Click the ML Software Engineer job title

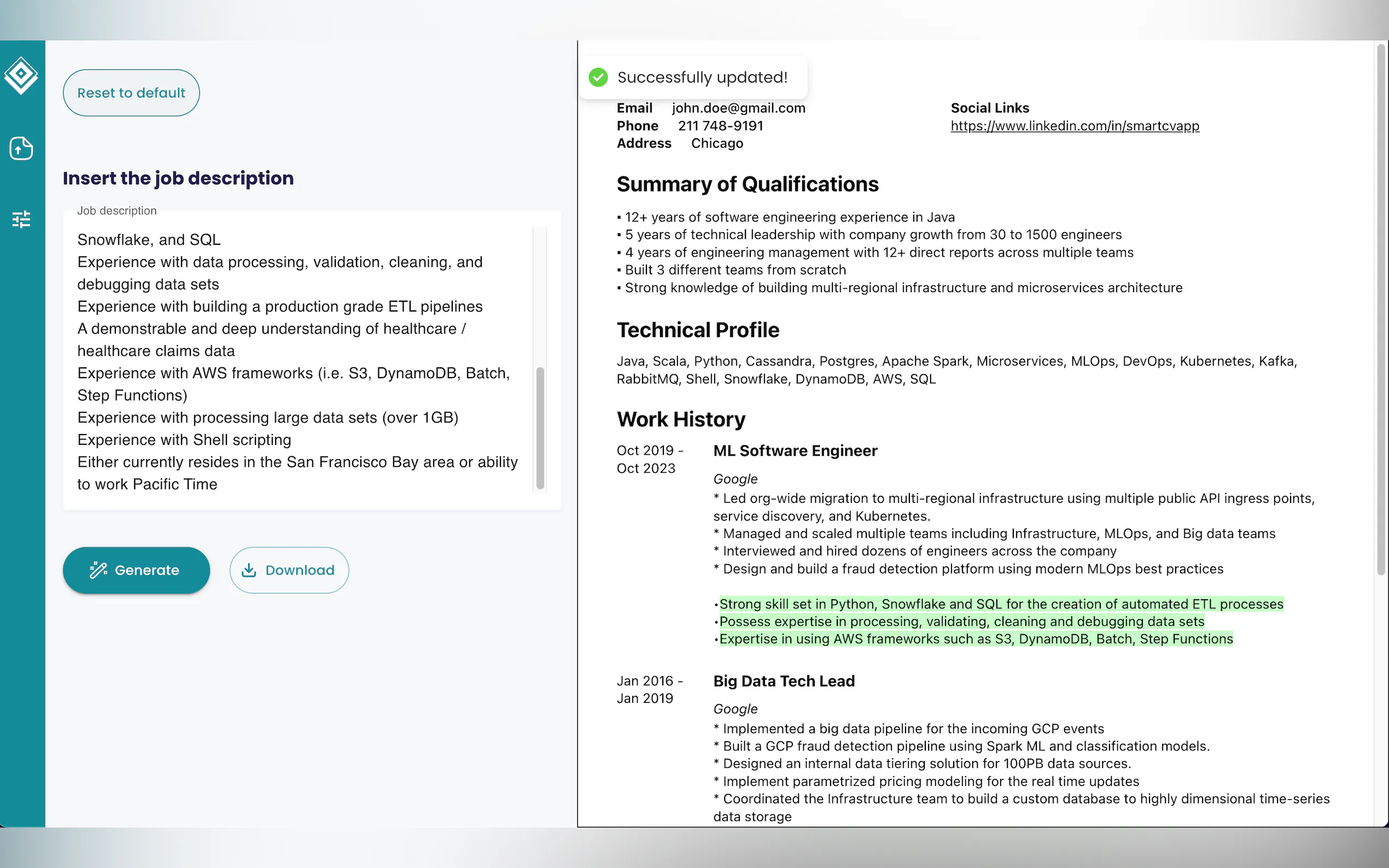pos(795,450)
